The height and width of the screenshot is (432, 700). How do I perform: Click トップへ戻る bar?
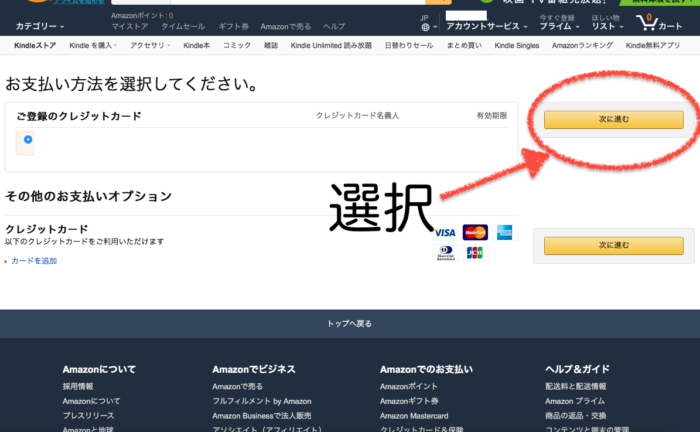(x=350, y=324)
